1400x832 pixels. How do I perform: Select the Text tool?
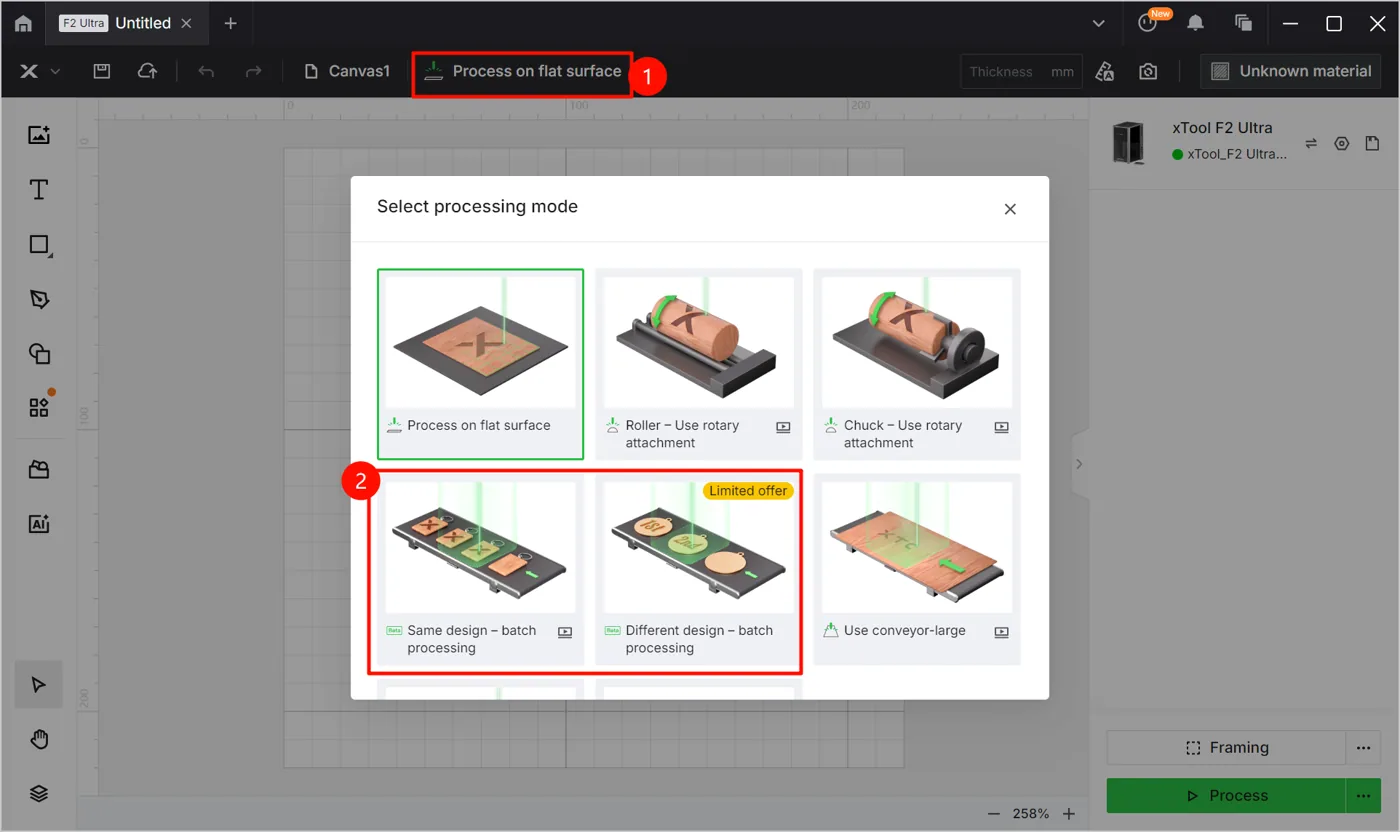click(39, 190)
